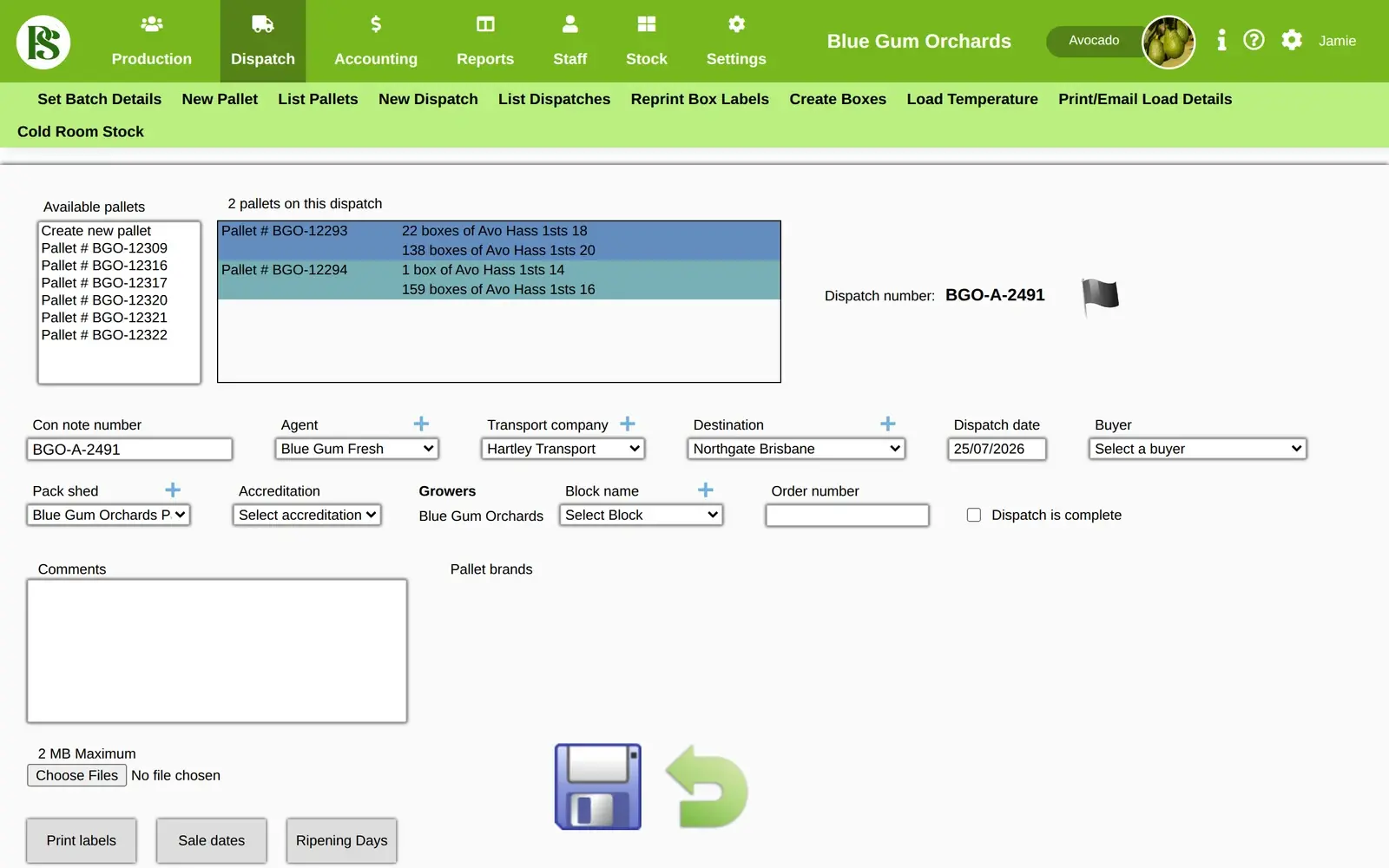Image resolution: width=1389 pixels, height=868 pixels.
Task: Open the Select Block dropdown
Action: [x=641, y=515]
